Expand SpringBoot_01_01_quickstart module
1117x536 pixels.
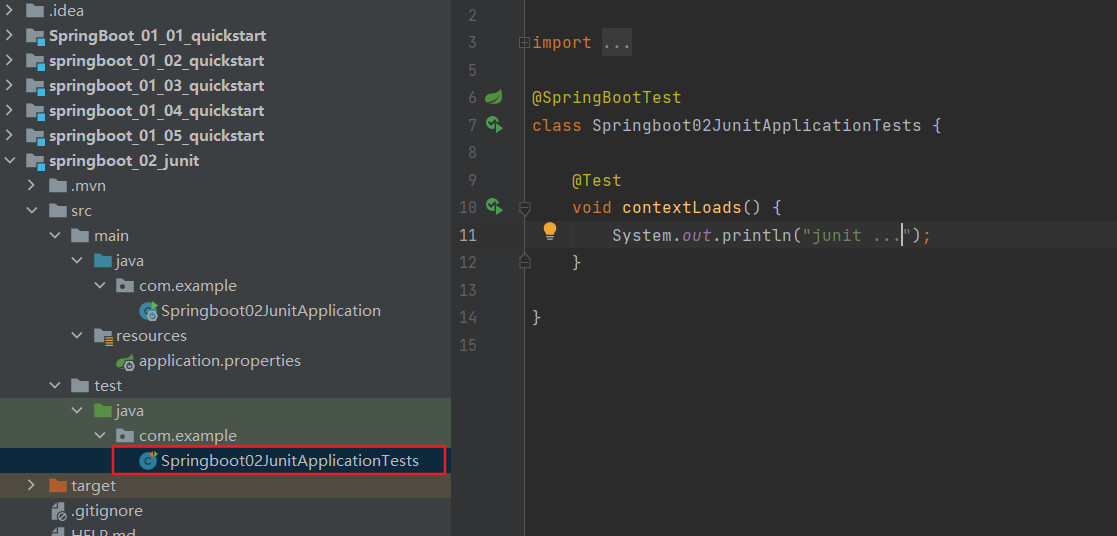[x=9, y=36]
